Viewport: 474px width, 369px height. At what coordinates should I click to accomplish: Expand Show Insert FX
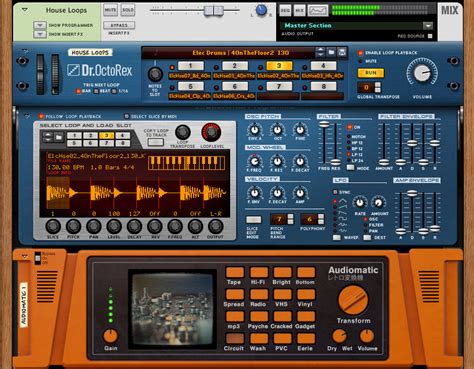pyautogui.click(x=40, y=34)
